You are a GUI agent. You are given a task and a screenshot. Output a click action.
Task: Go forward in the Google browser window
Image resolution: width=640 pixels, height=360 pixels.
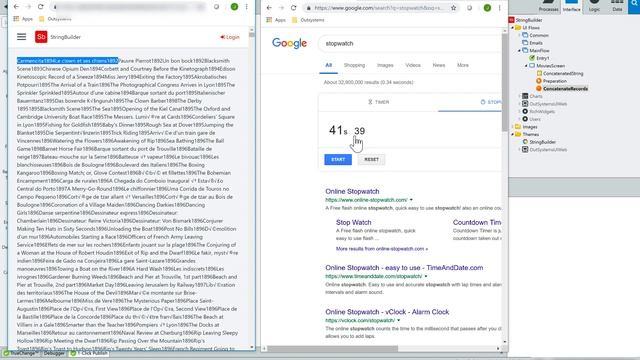click(x=281, y=8)
